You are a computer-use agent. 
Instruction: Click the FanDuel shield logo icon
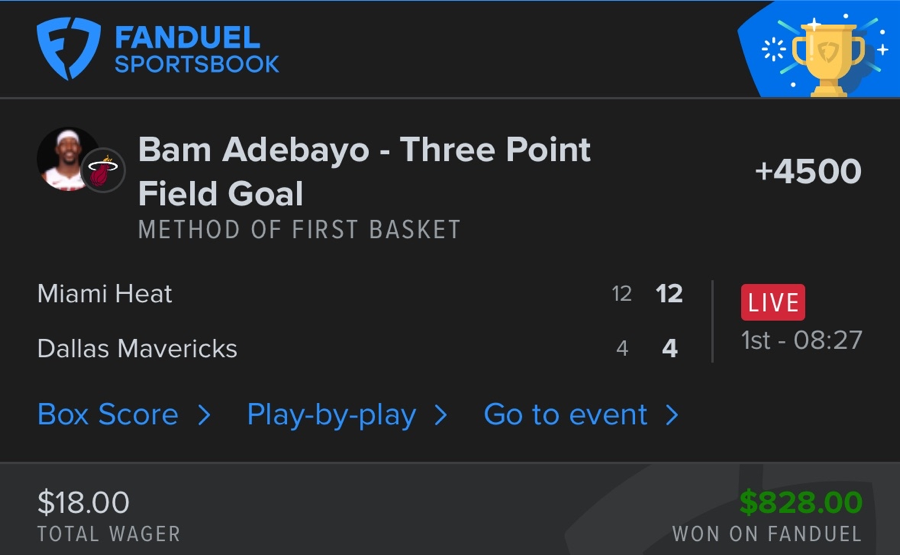(x=69, y=50)
